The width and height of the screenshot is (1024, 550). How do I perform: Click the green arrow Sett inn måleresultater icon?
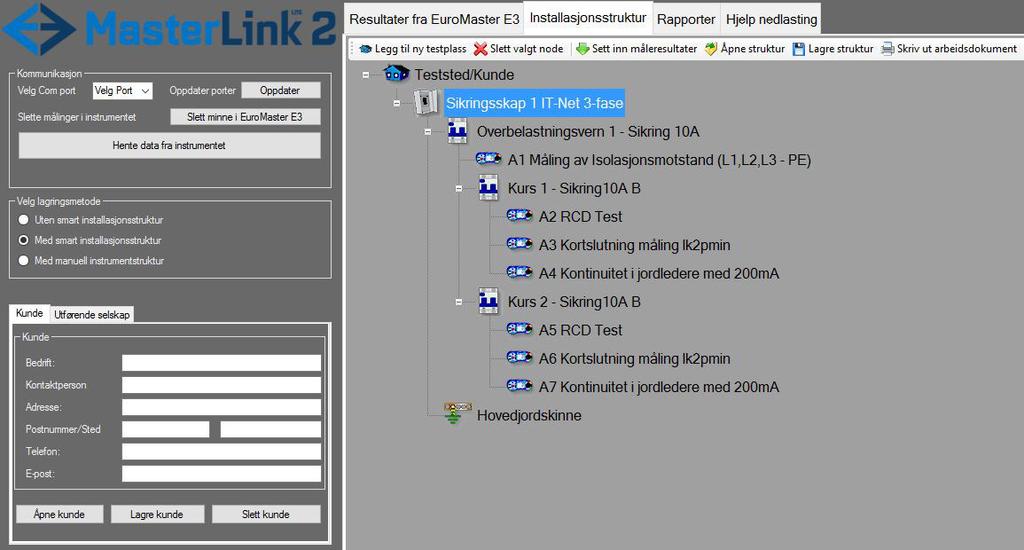(583, 49)
